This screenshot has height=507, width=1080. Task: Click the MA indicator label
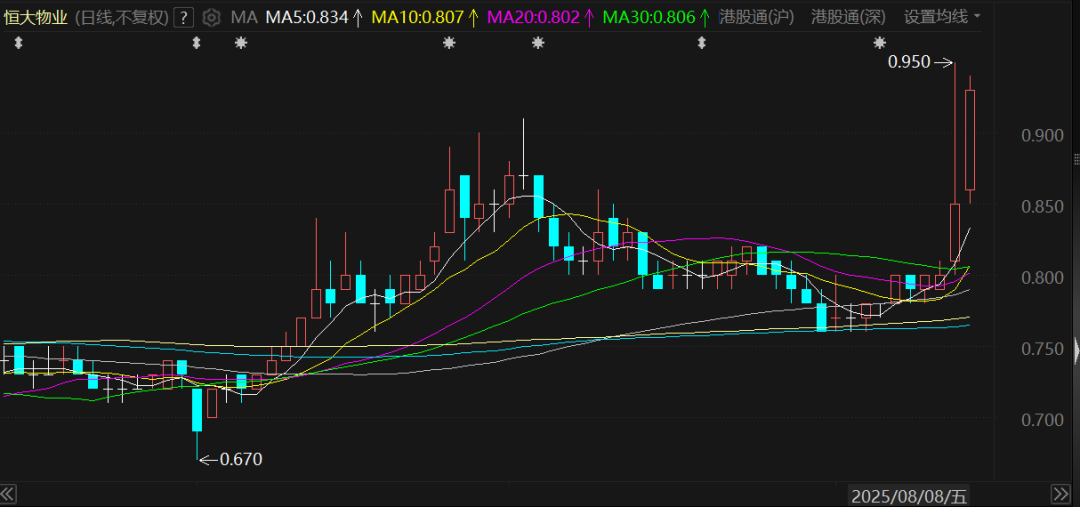243,17
